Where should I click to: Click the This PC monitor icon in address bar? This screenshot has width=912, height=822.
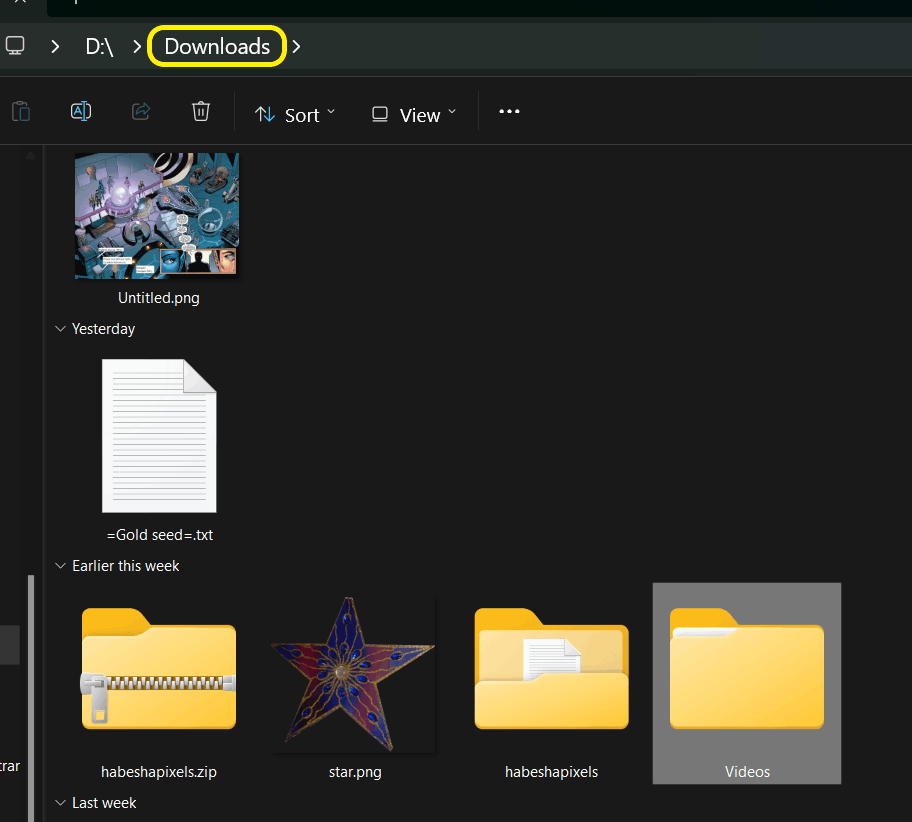coord(15,45)
